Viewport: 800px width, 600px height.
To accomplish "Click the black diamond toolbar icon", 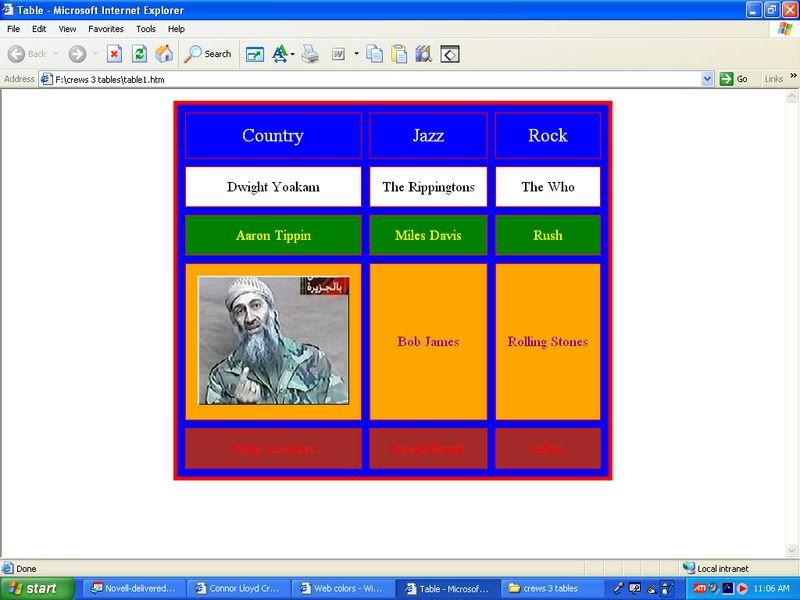I will (449, 54).
